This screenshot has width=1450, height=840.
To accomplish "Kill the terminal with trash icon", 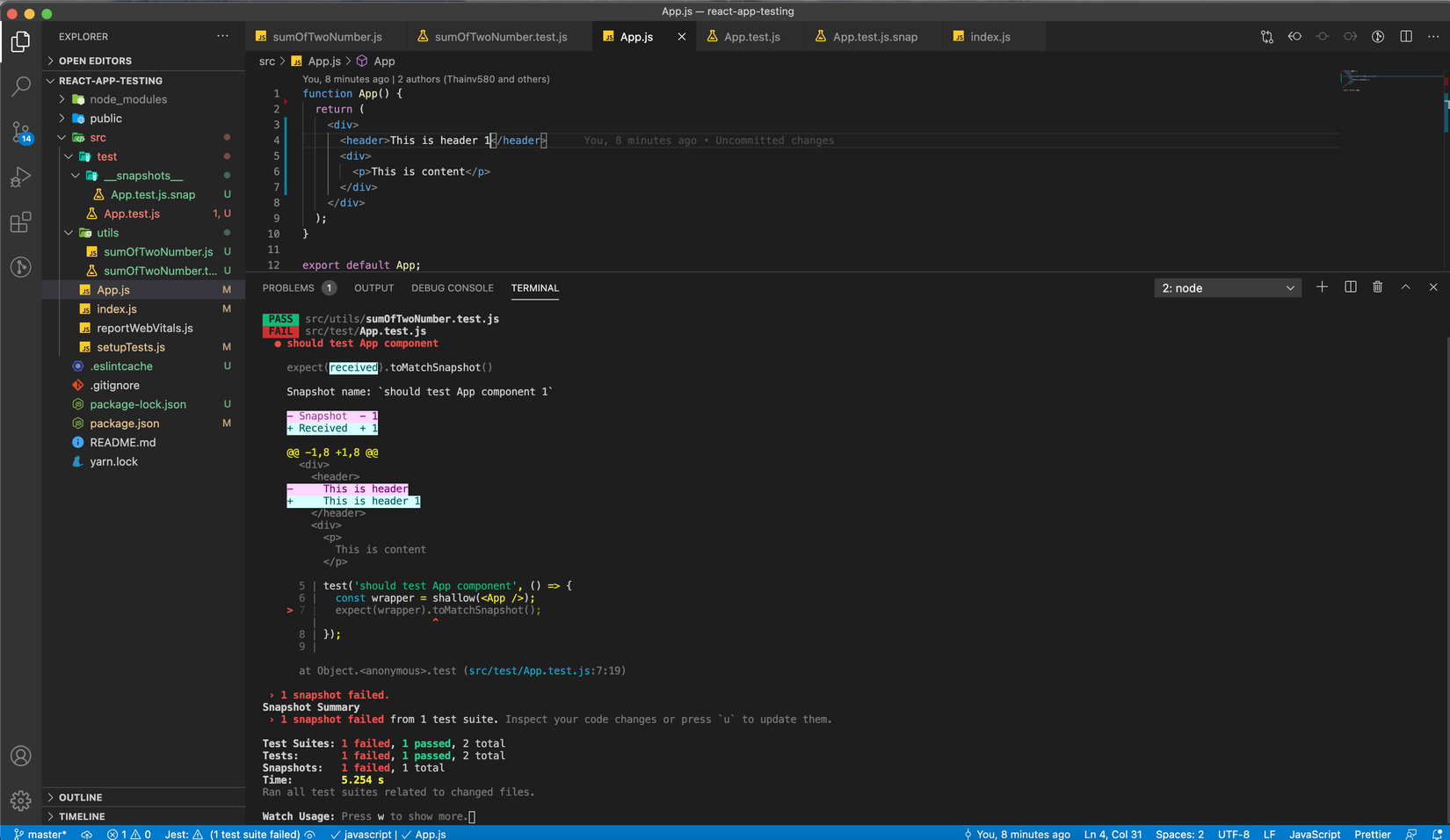I will (x=1377, y=287).
